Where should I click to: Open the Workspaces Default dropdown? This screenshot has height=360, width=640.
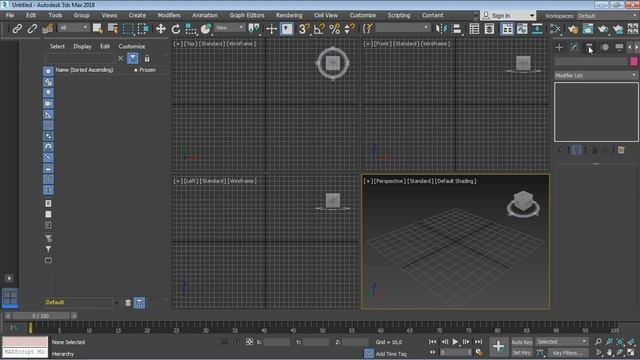click(x=607, y=16)
